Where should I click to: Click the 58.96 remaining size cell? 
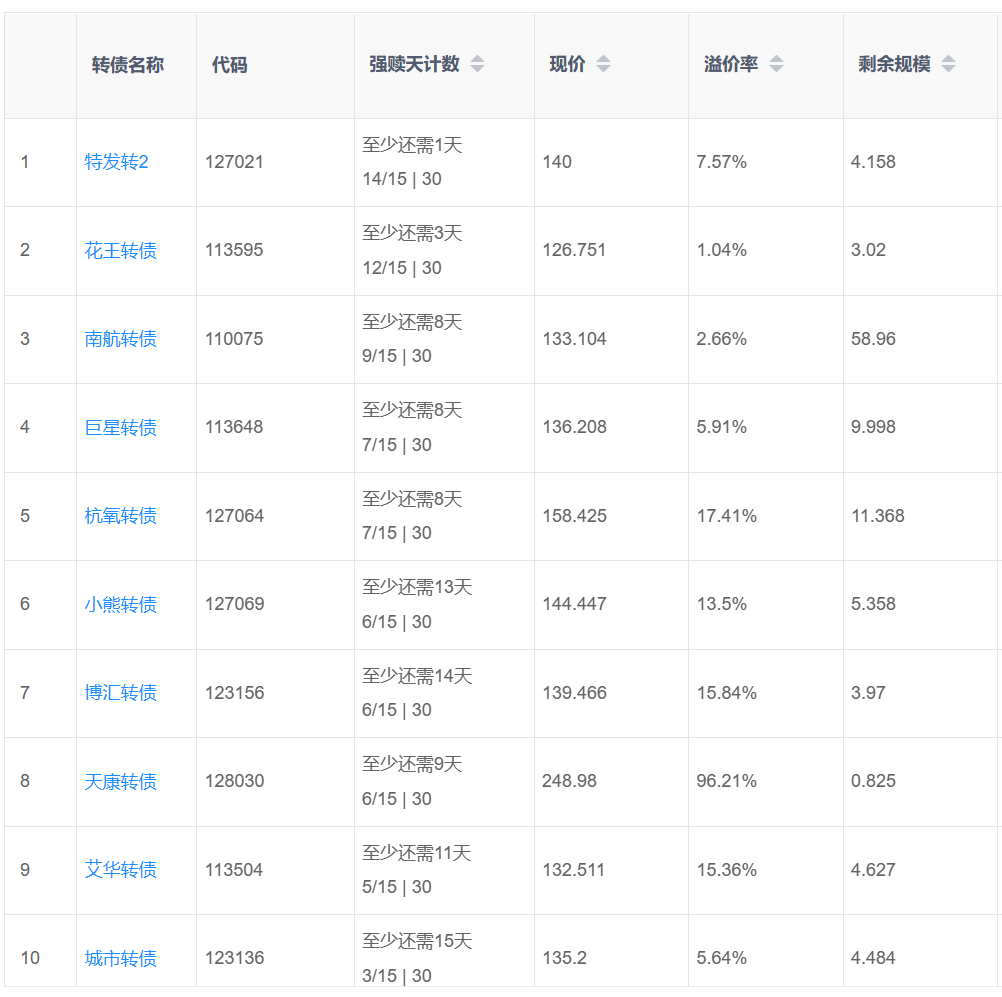coord(873,339)
